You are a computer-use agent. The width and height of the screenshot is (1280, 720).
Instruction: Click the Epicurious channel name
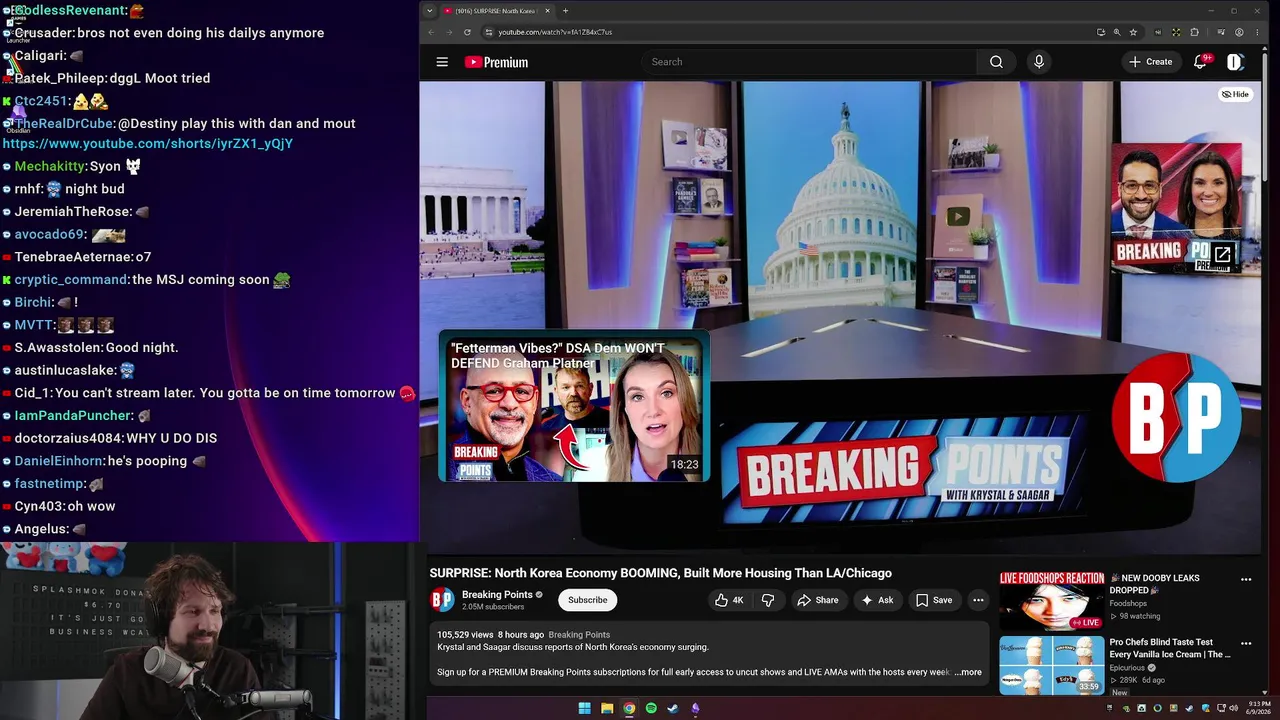[1127, 668]
